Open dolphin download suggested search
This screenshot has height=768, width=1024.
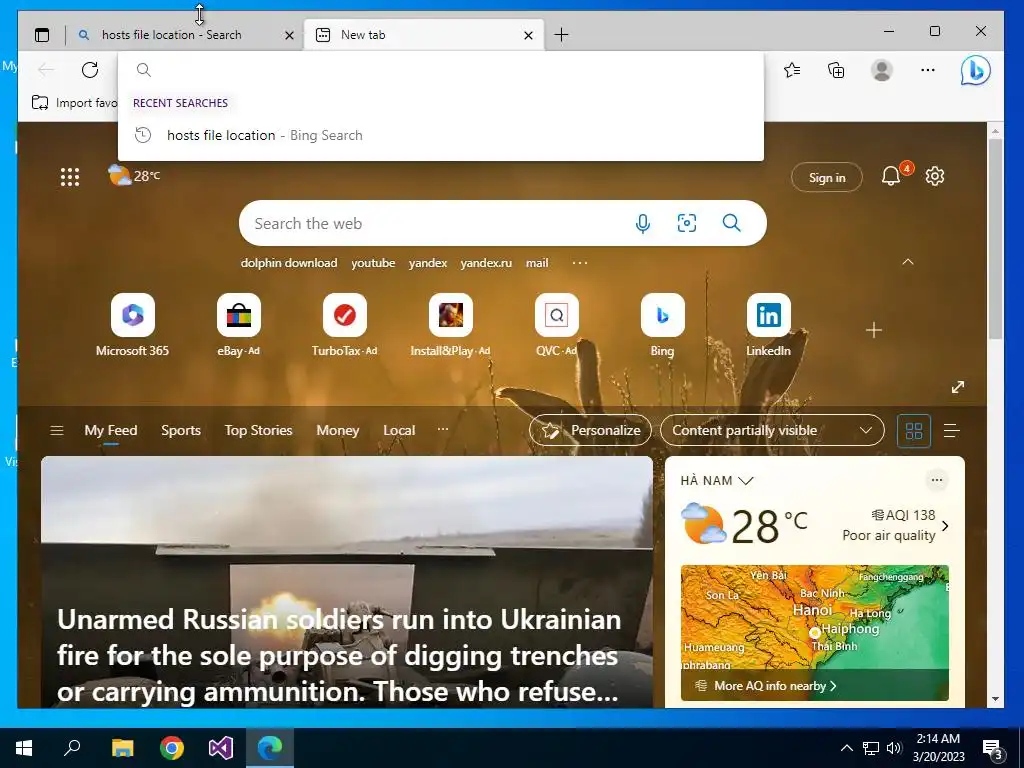click(x=289, y=263)
